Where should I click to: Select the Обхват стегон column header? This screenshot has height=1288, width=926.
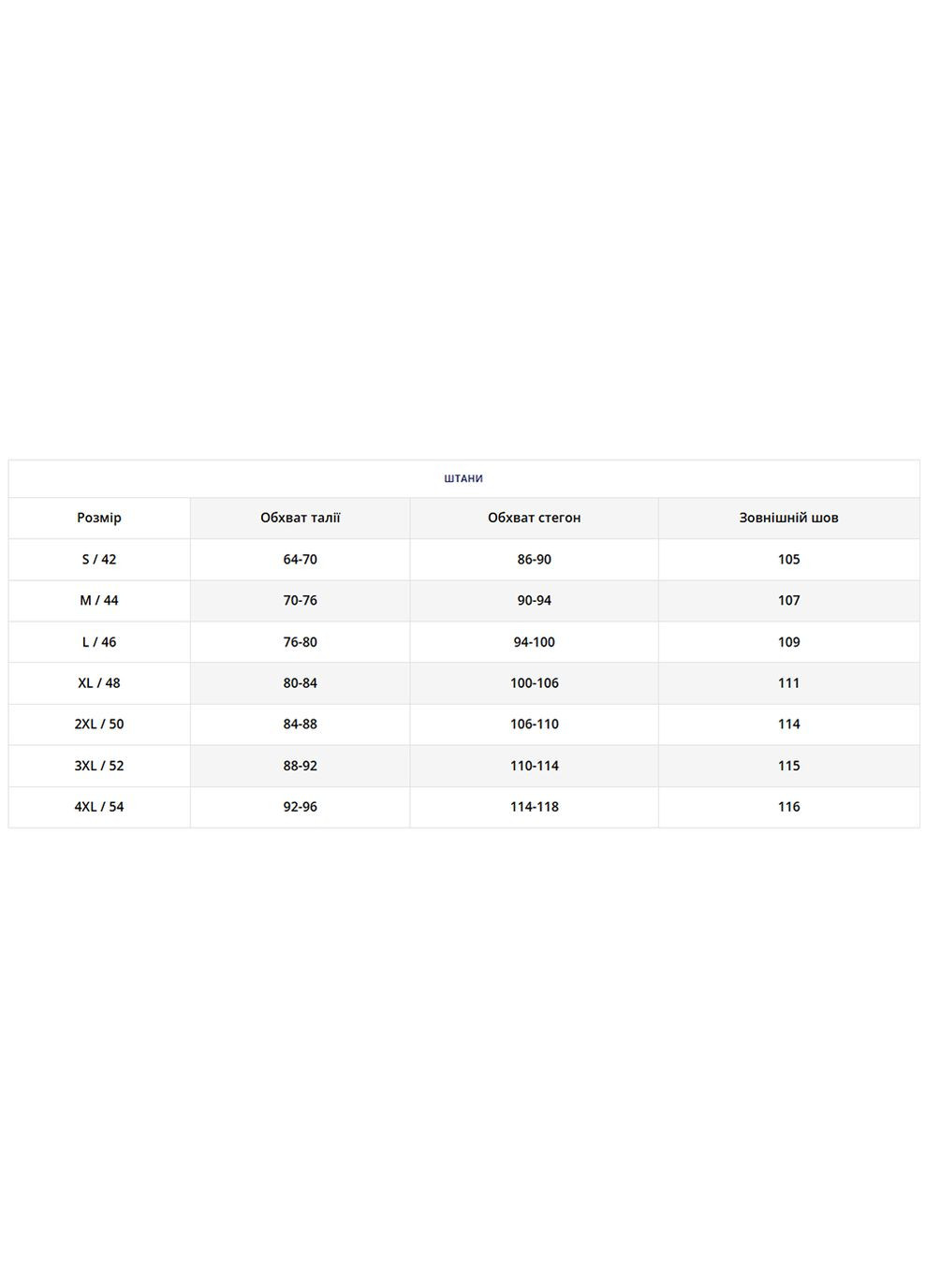pyautogui.click(x=534, y=518)
